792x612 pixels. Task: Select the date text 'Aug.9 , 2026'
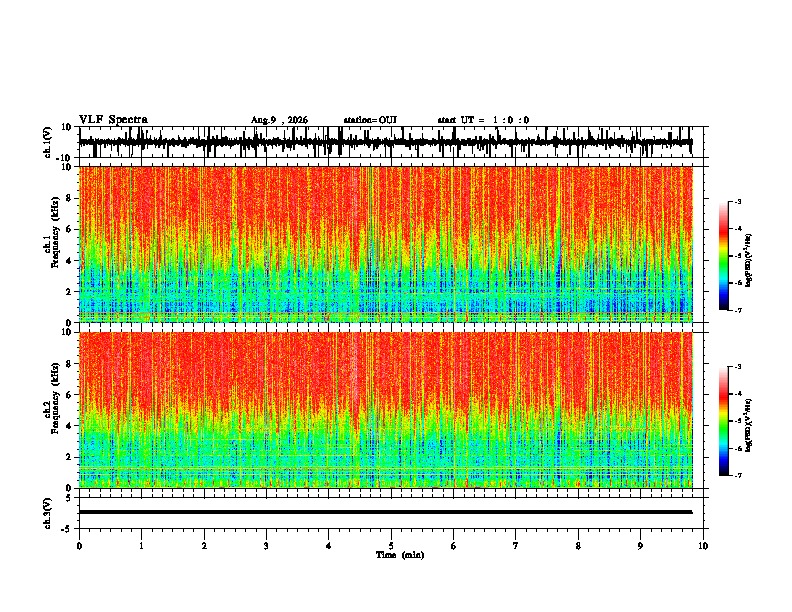pyautogui.click(x=279, y=120)
